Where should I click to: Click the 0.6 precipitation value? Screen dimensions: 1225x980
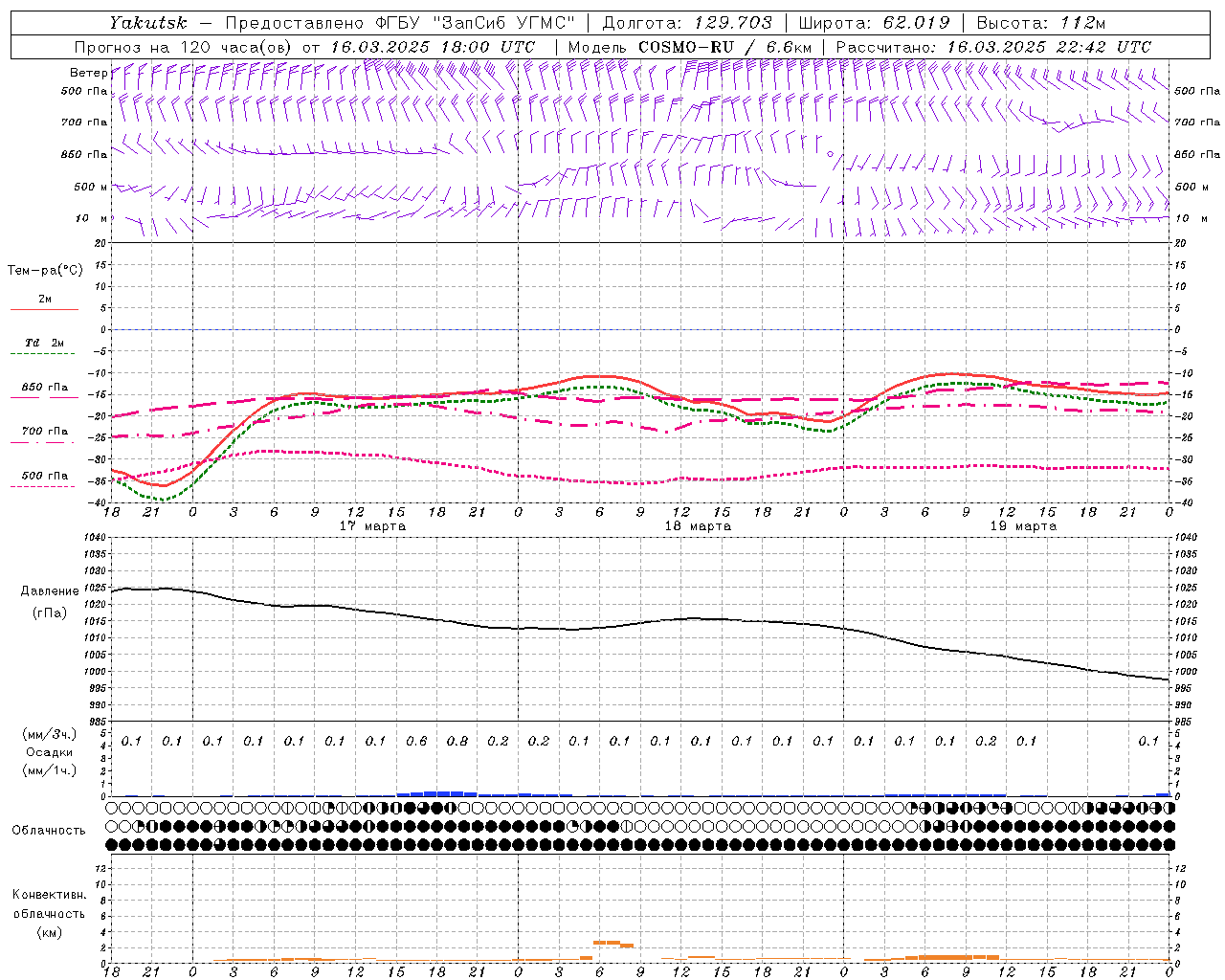click(x=416, y=741)
